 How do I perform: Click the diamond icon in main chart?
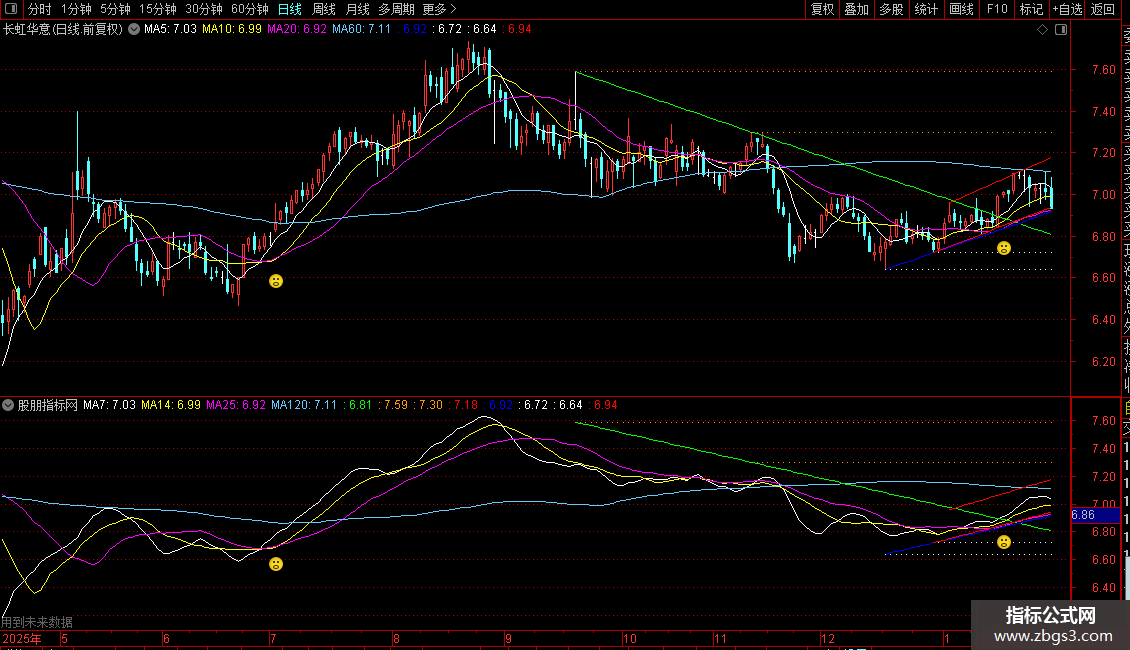tap(1042, 30)
